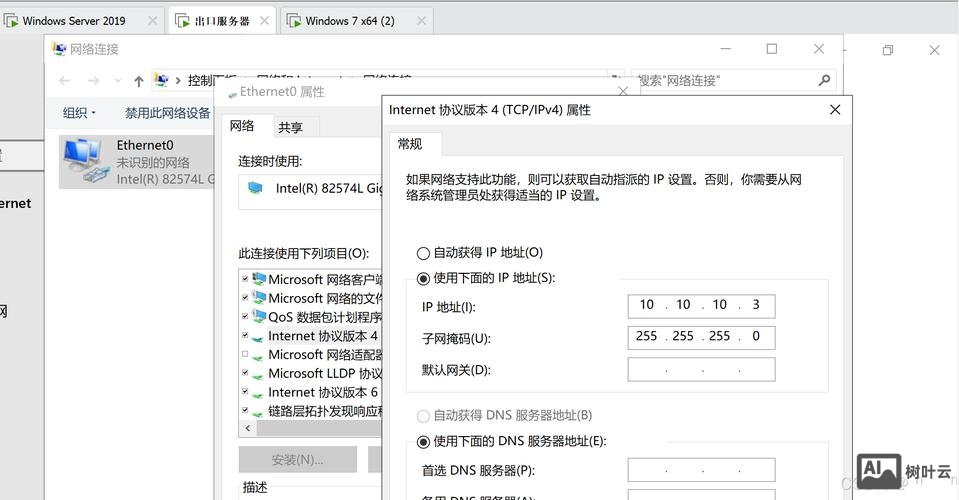Select Internet 协议版本 6 list item
The height and width of the screenshot is (500, 959).
323,392
